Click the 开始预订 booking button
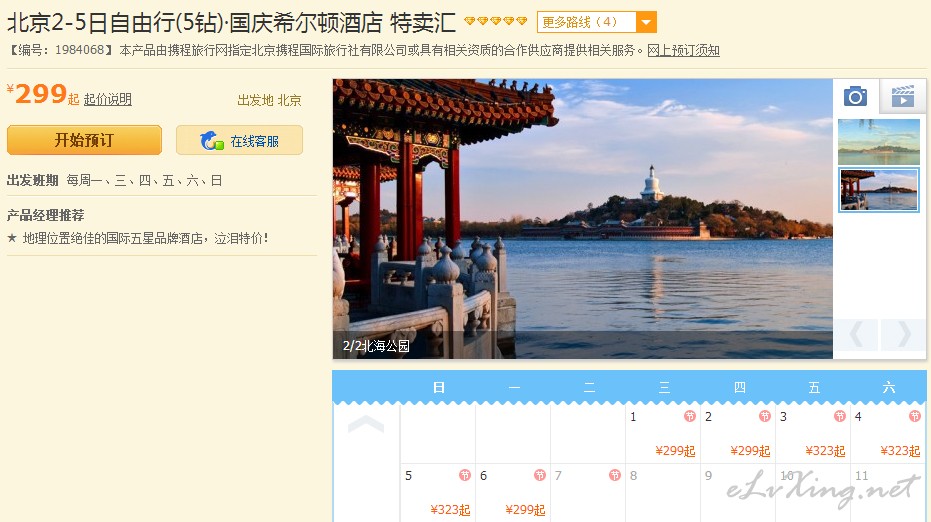 84,140
